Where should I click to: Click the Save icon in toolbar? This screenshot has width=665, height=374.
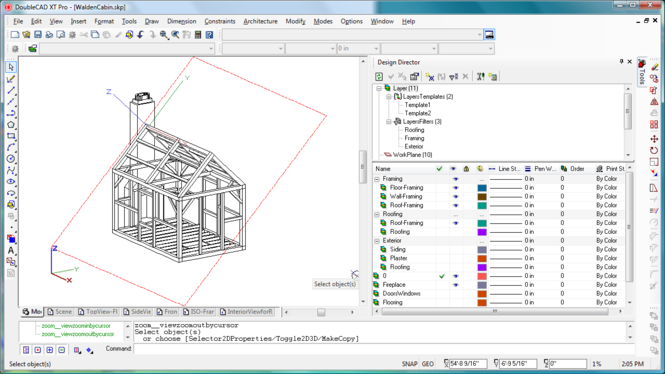click(x=38, y=35)
